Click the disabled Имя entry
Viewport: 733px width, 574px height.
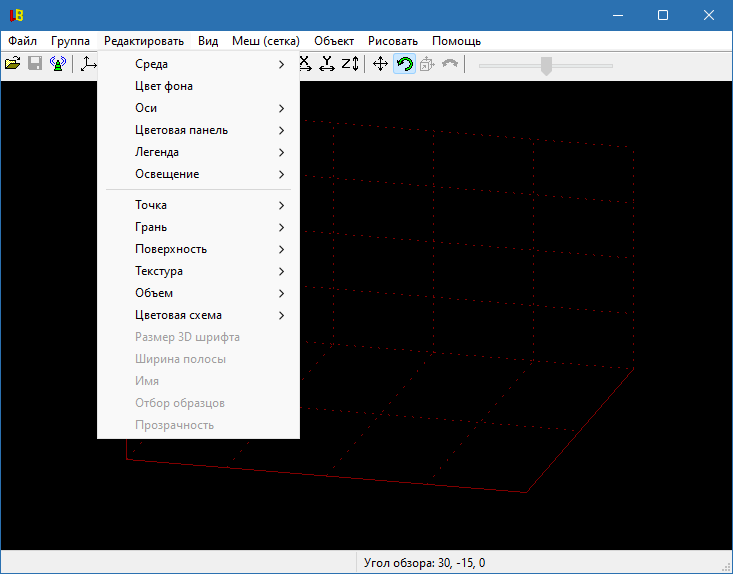(199, 381)
